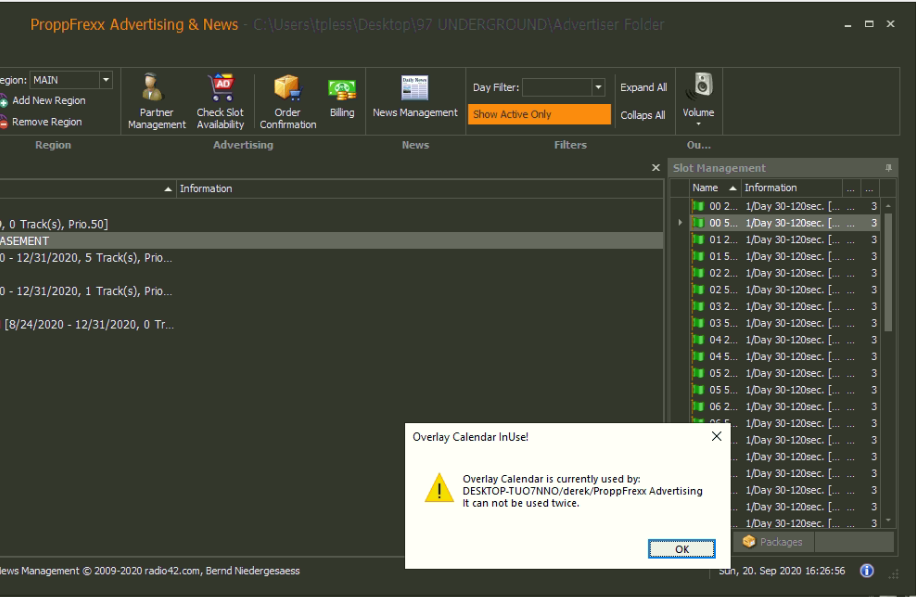The image size is (916, 597).
Task: Open Partner Management
Action: coord(156,101)
